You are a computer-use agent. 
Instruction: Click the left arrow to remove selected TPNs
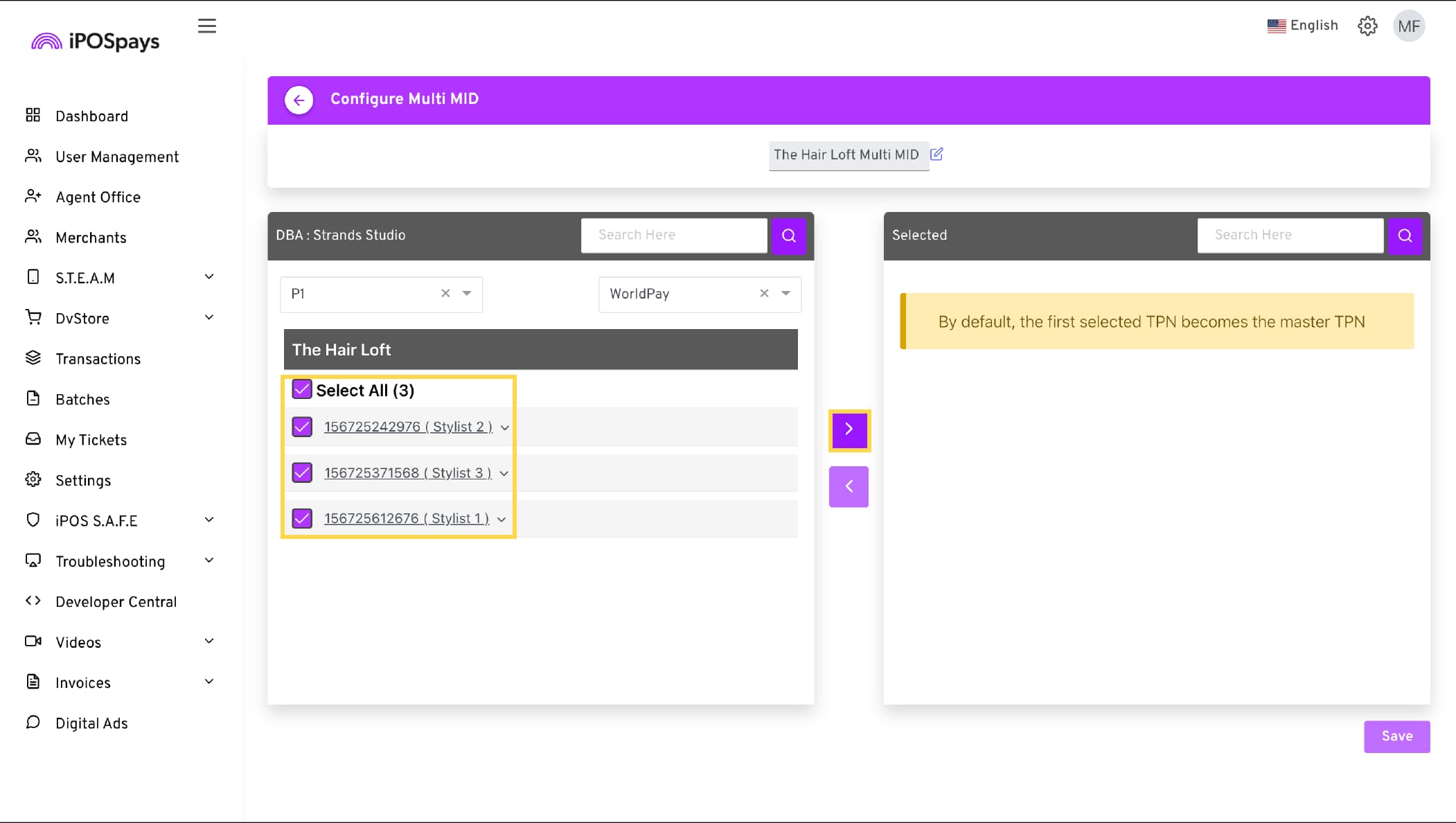point(849,486)
